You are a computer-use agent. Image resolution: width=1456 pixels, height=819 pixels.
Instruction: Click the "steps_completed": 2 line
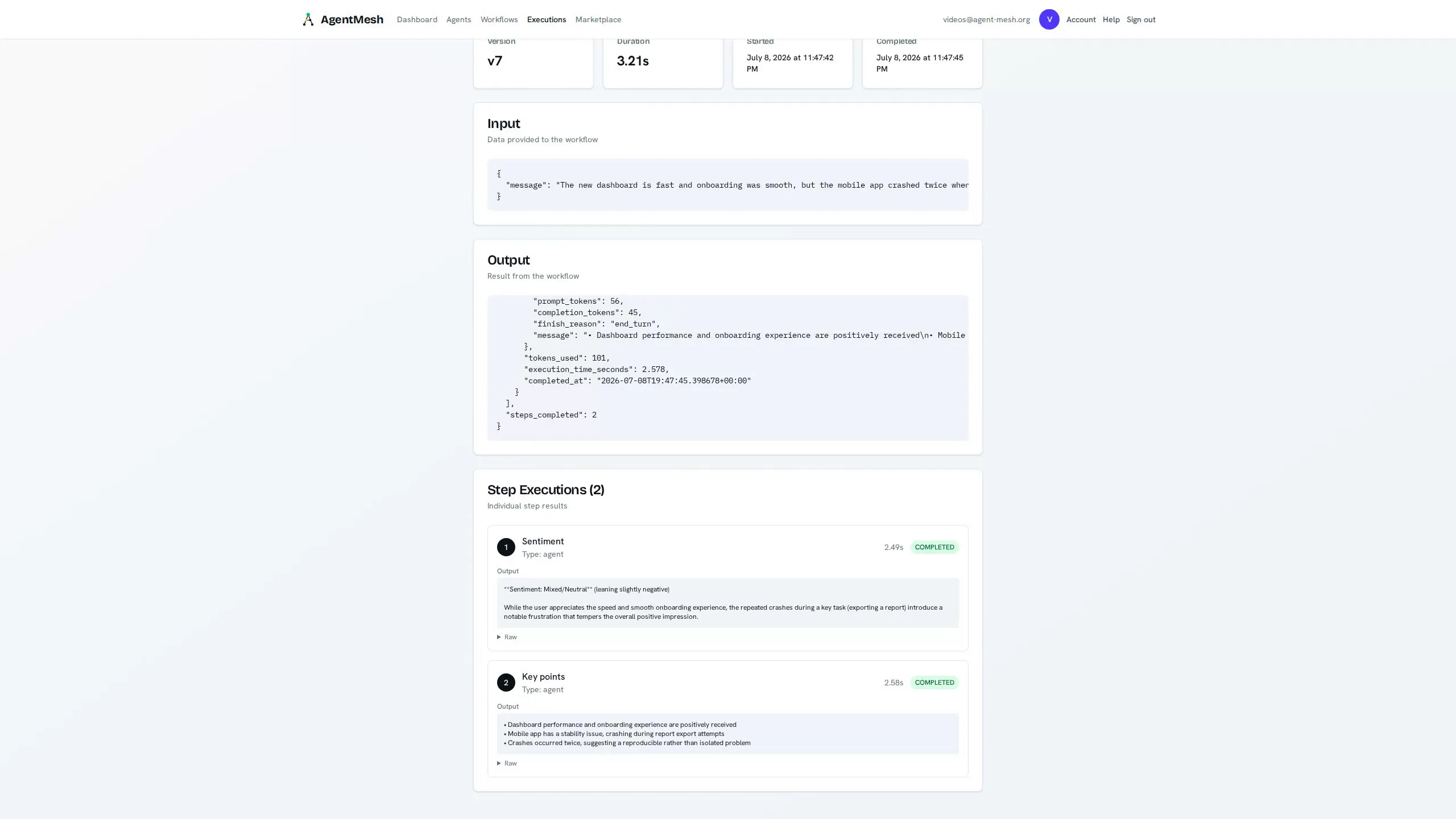click(551, 415)
